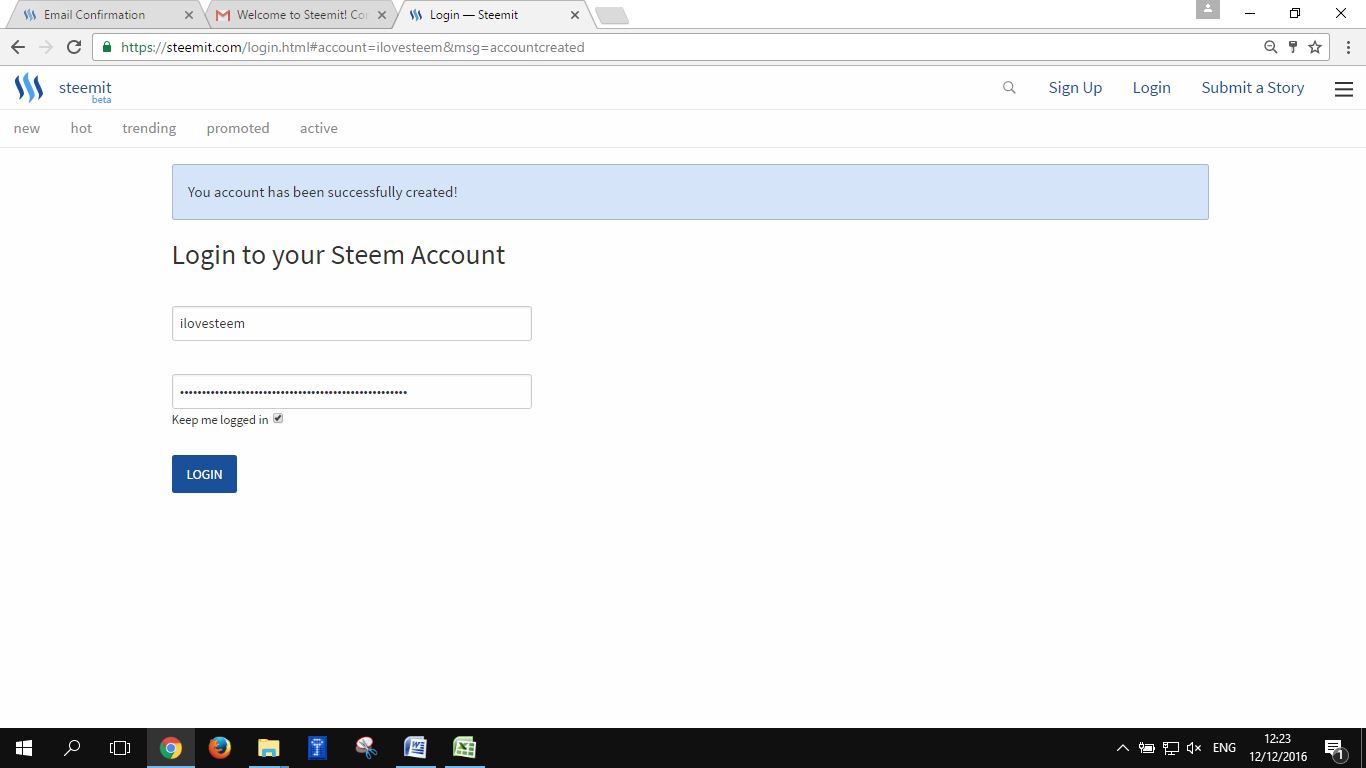Open the Snipping Tool taskbar icon

[x=366, y=748]
